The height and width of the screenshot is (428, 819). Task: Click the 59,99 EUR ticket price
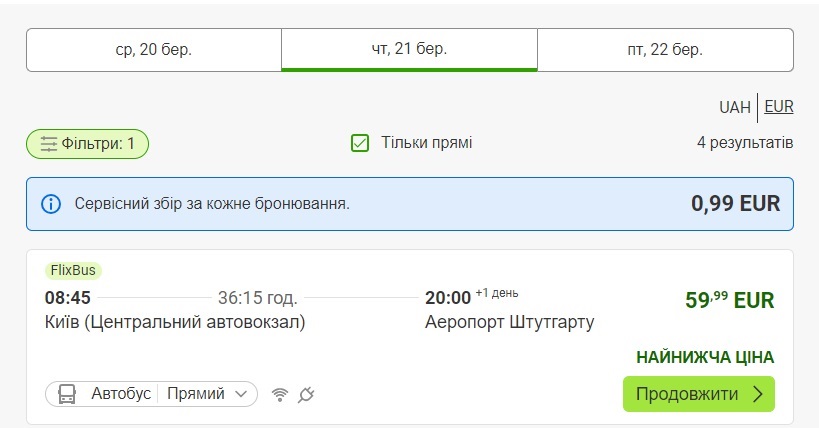pyautogui.click(x=729, y=300)
